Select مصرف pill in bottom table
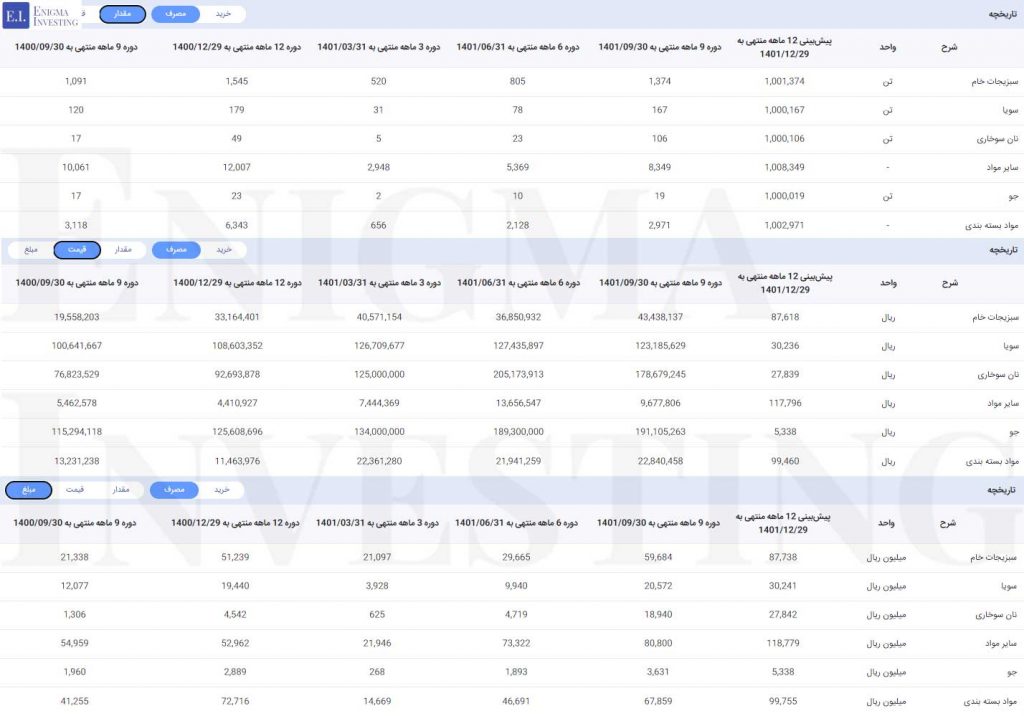This screenshot has height=716, width=1024. [x=175, y=490]
